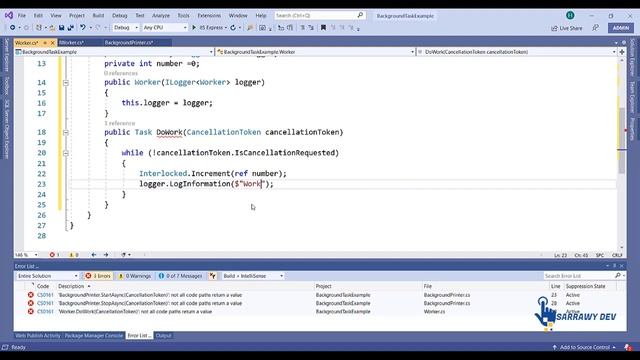The height and width of the screenshot is (360, 640).
Task: Open the Build + IntelliSense dropdown
Action: tap(253, 276)
